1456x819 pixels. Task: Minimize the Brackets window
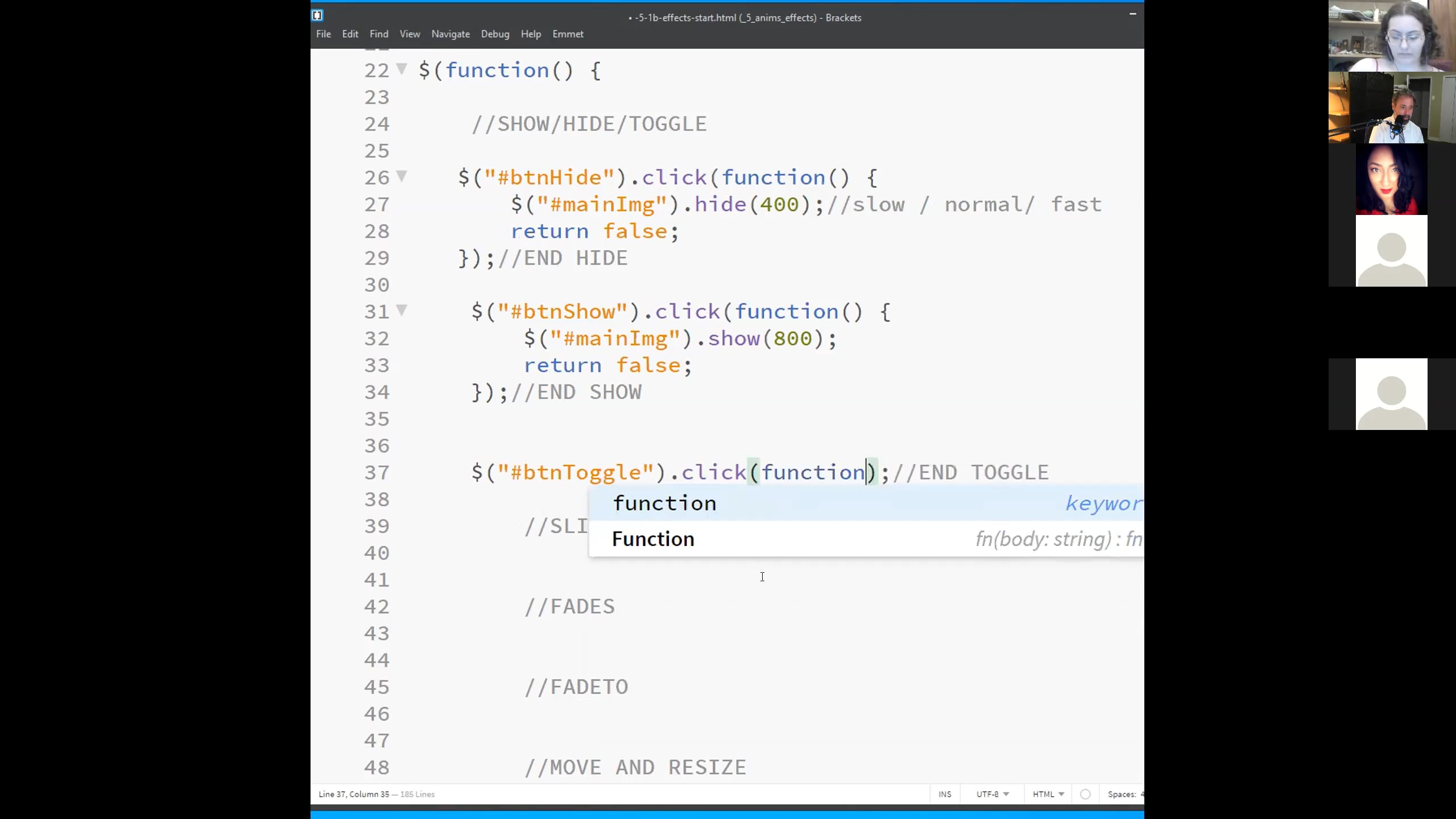click(1132, 14)
